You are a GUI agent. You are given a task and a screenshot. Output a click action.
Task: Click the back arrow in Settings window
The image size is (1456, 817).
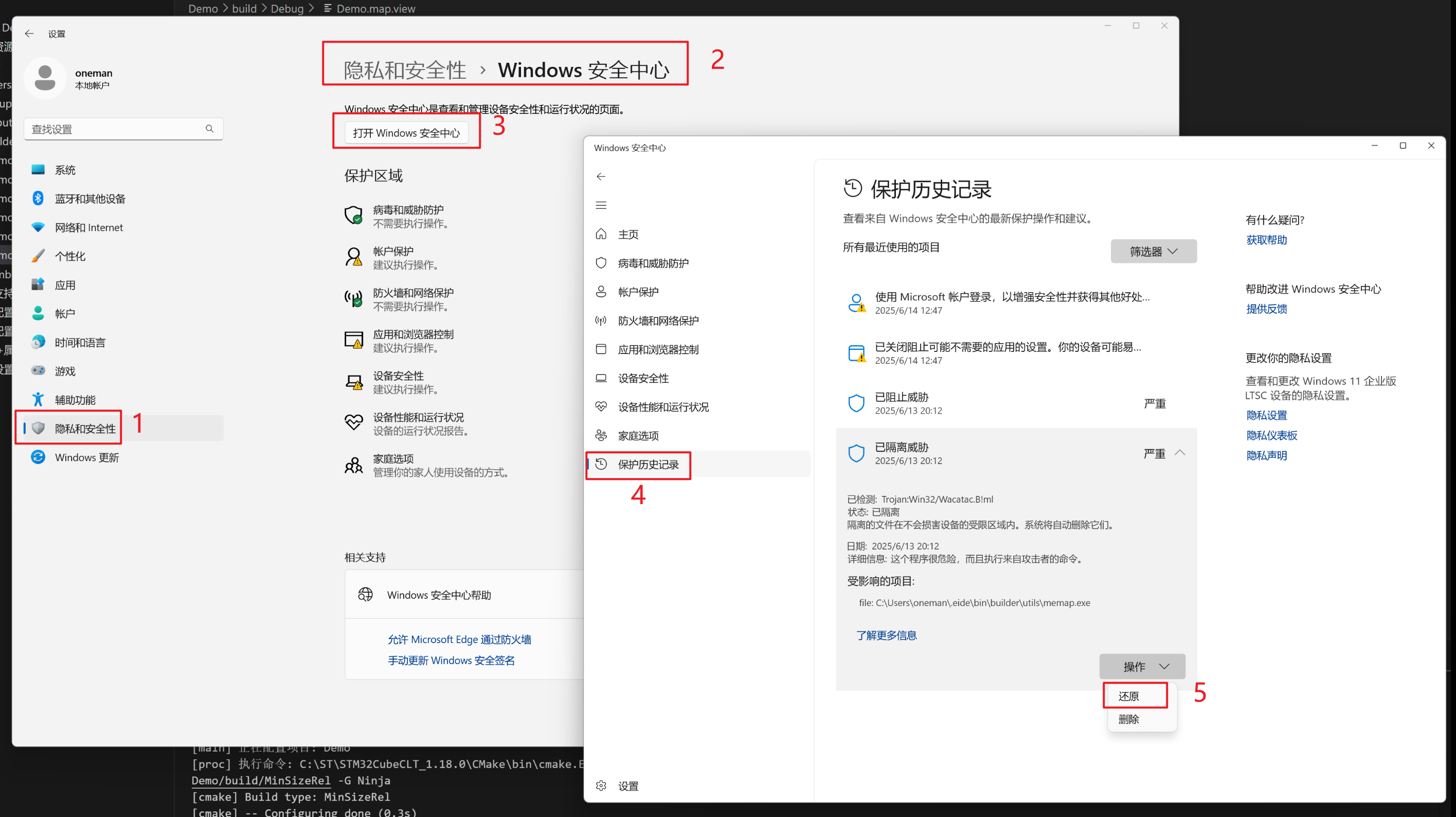(x=29, y=34)
